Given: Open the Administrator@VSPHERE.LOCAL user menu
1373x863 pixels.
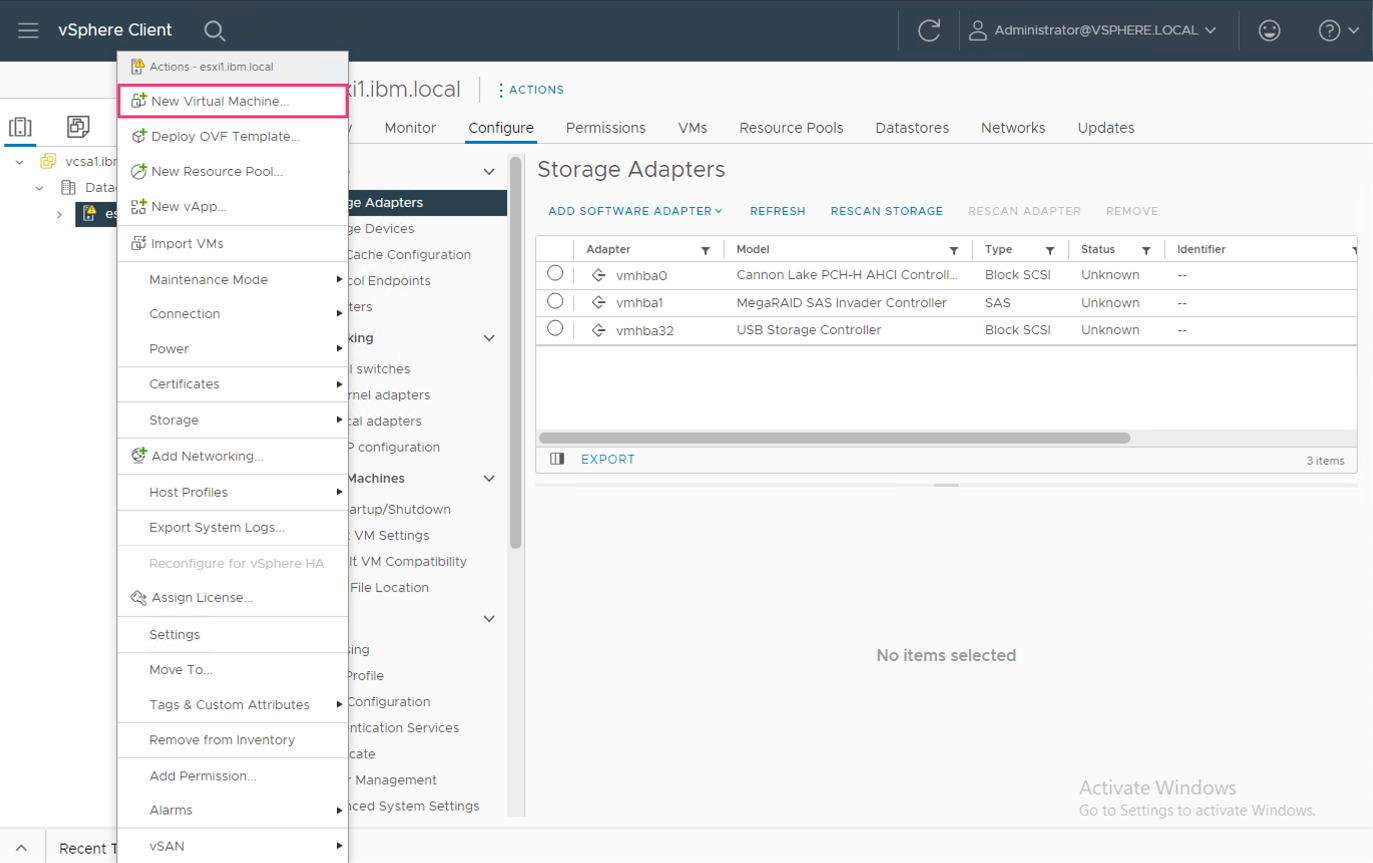Looking at the screenshot, I should (1092, 30).
